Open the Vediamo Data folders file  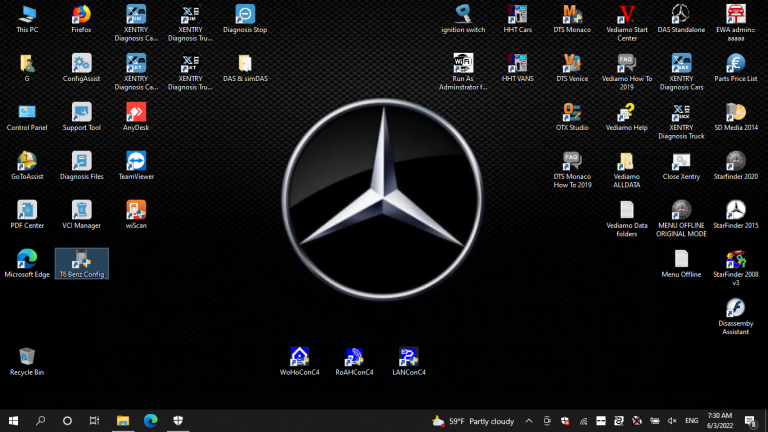click(x=626, y=218)
